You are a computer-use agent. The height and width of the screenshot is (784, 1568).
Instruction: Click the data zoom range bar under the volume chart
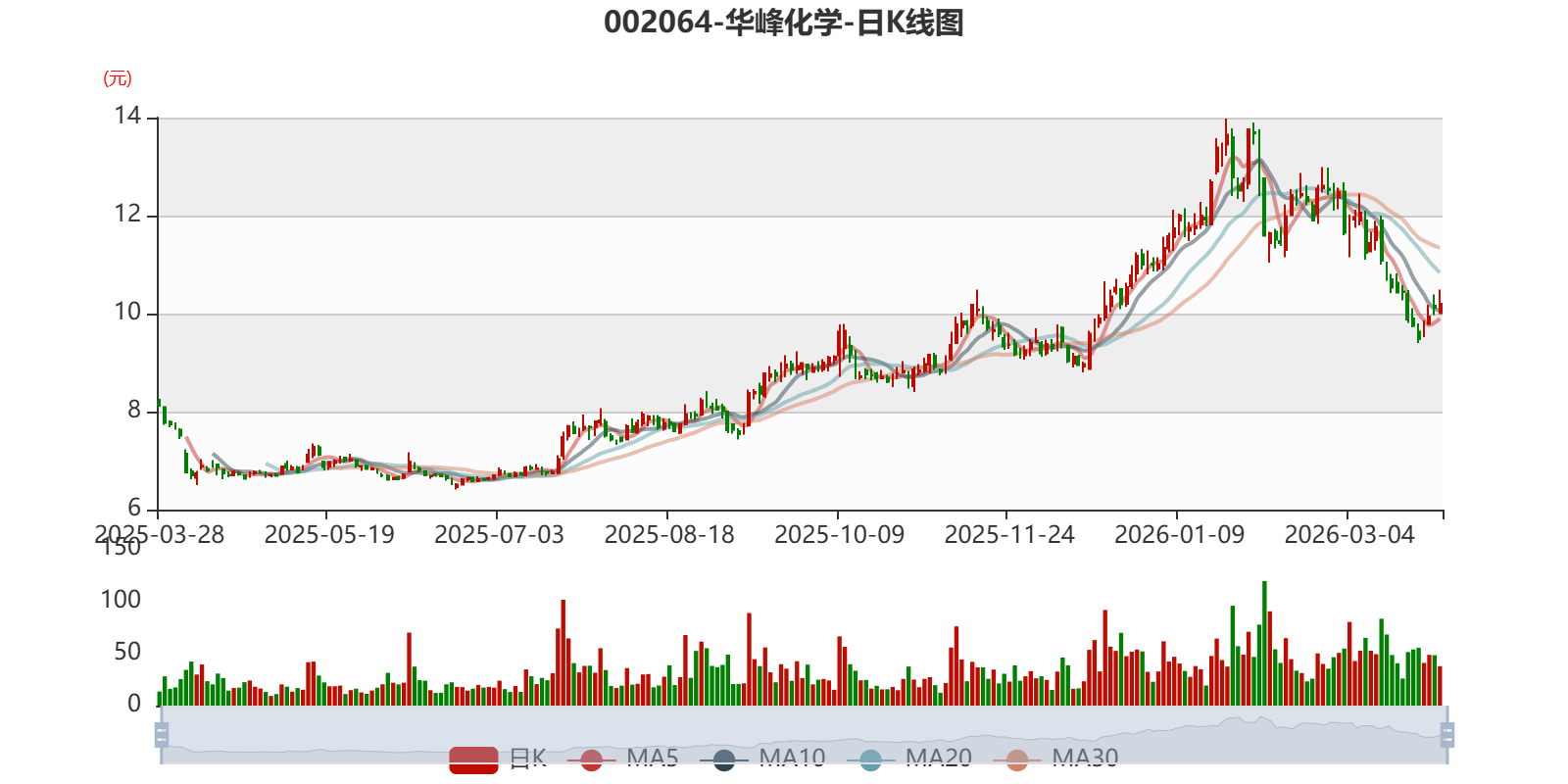(x=804, y=734)
